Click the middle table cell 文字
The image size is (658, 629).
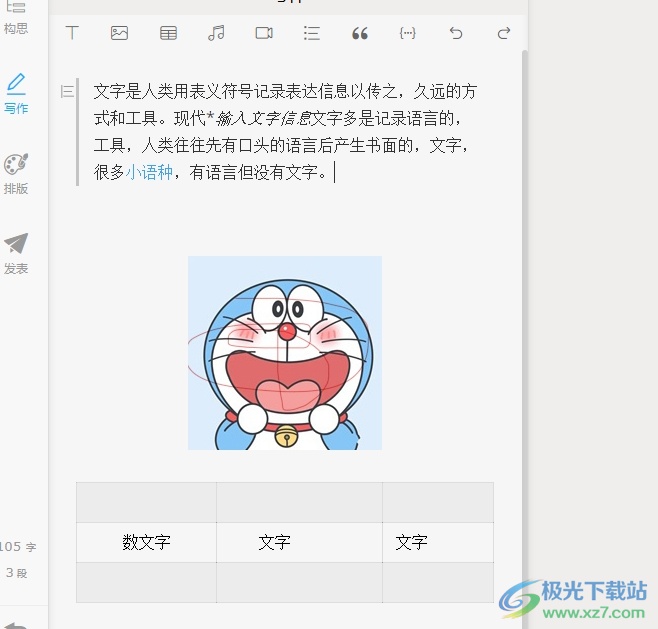pos(299,542)
